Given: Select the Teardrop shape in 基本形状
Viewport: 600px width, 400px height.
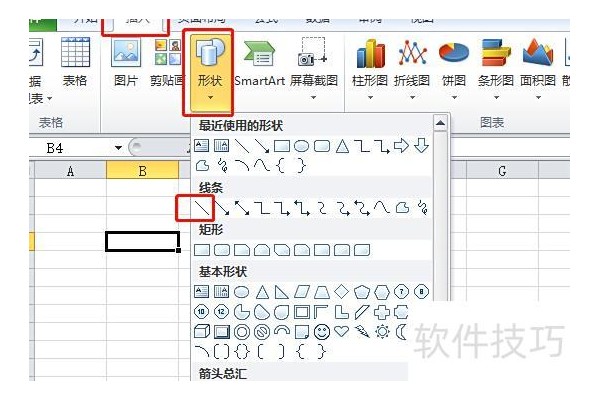Looking at the screenshot, I should point(282,312).
